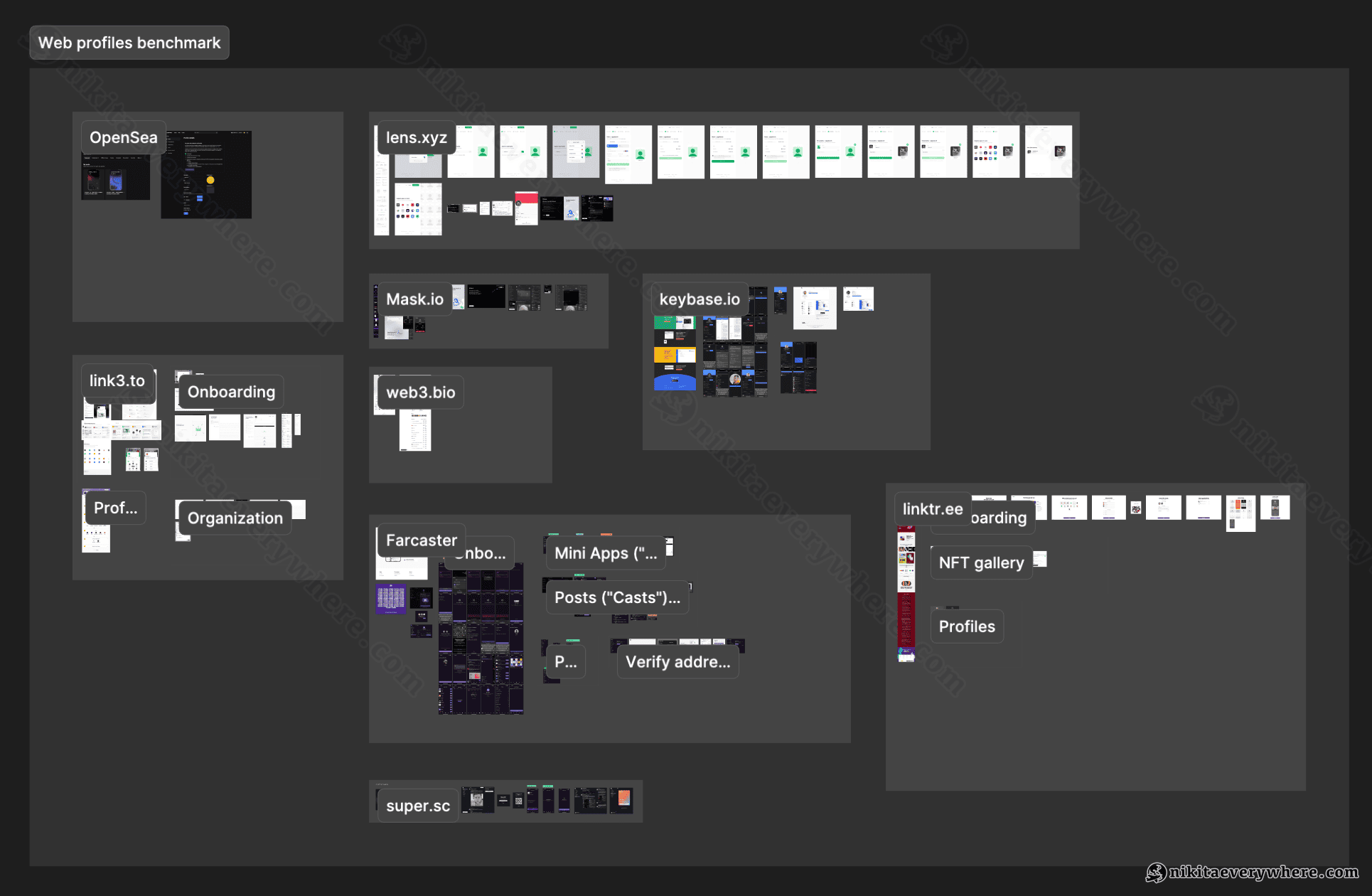
Task: Select the OpenSea section label
Action: pyautogui.click(x=123, y=138)
